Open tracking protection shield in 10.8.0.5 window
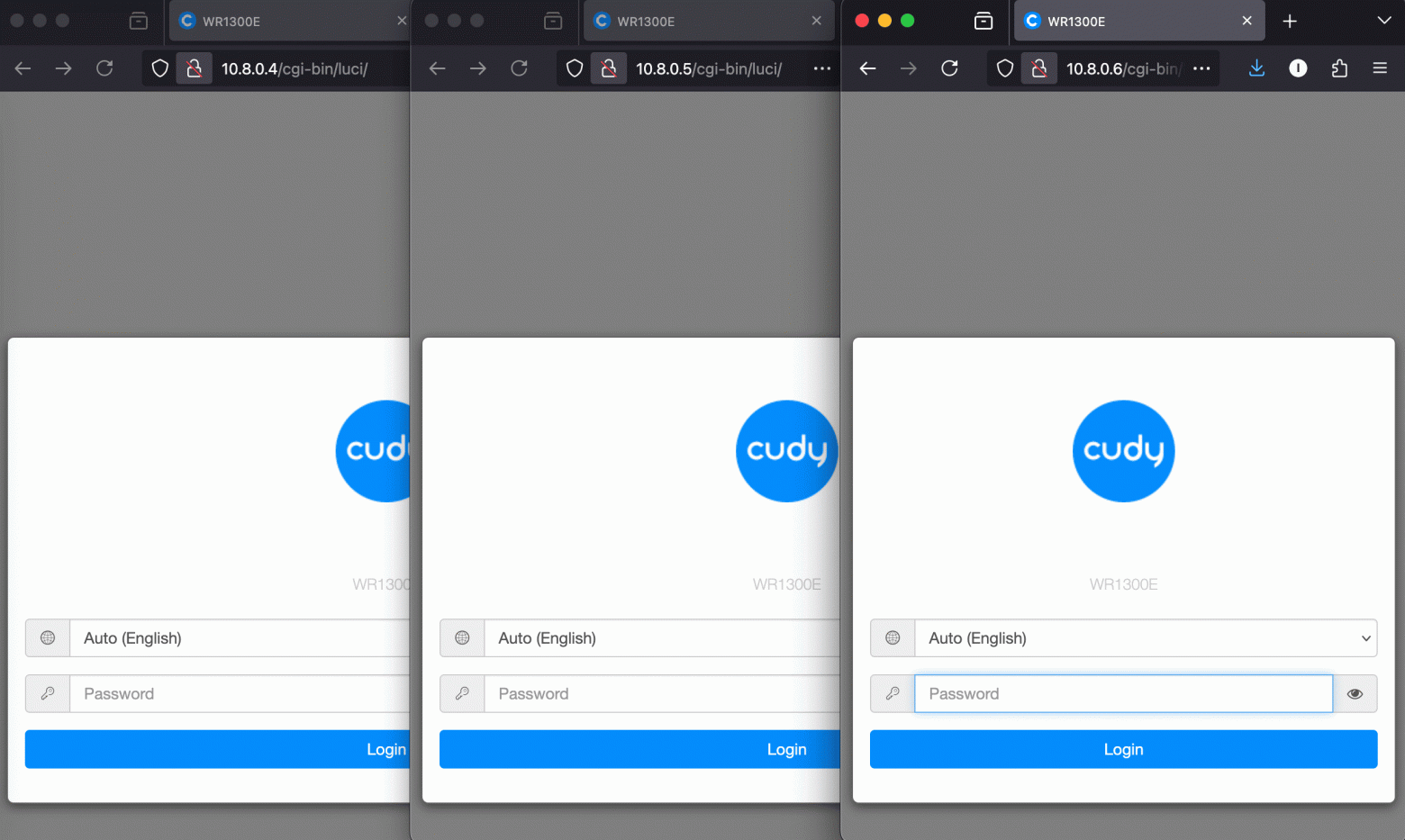 tap(575, 68)
